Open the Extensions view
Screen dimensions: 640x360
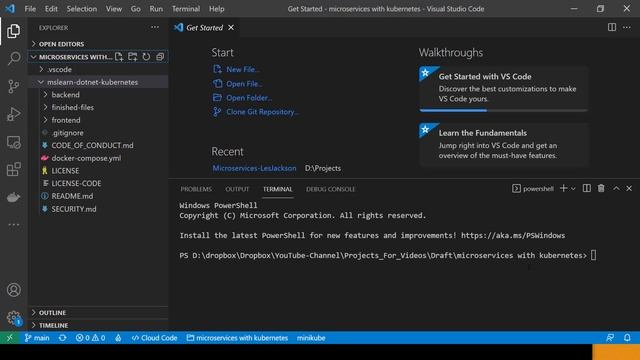pyautogui.click(x=13, y=169)
